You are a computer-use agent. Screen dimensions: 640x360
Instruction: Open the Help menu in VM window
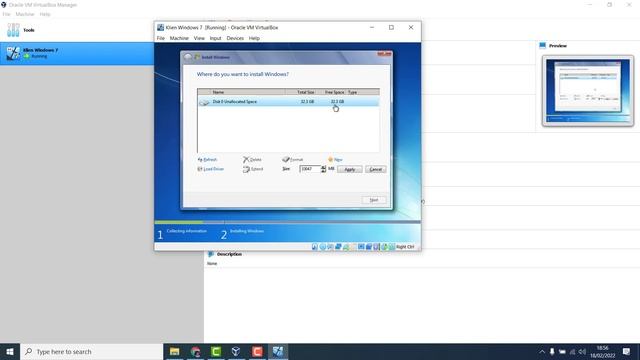(x=254, y=38)
